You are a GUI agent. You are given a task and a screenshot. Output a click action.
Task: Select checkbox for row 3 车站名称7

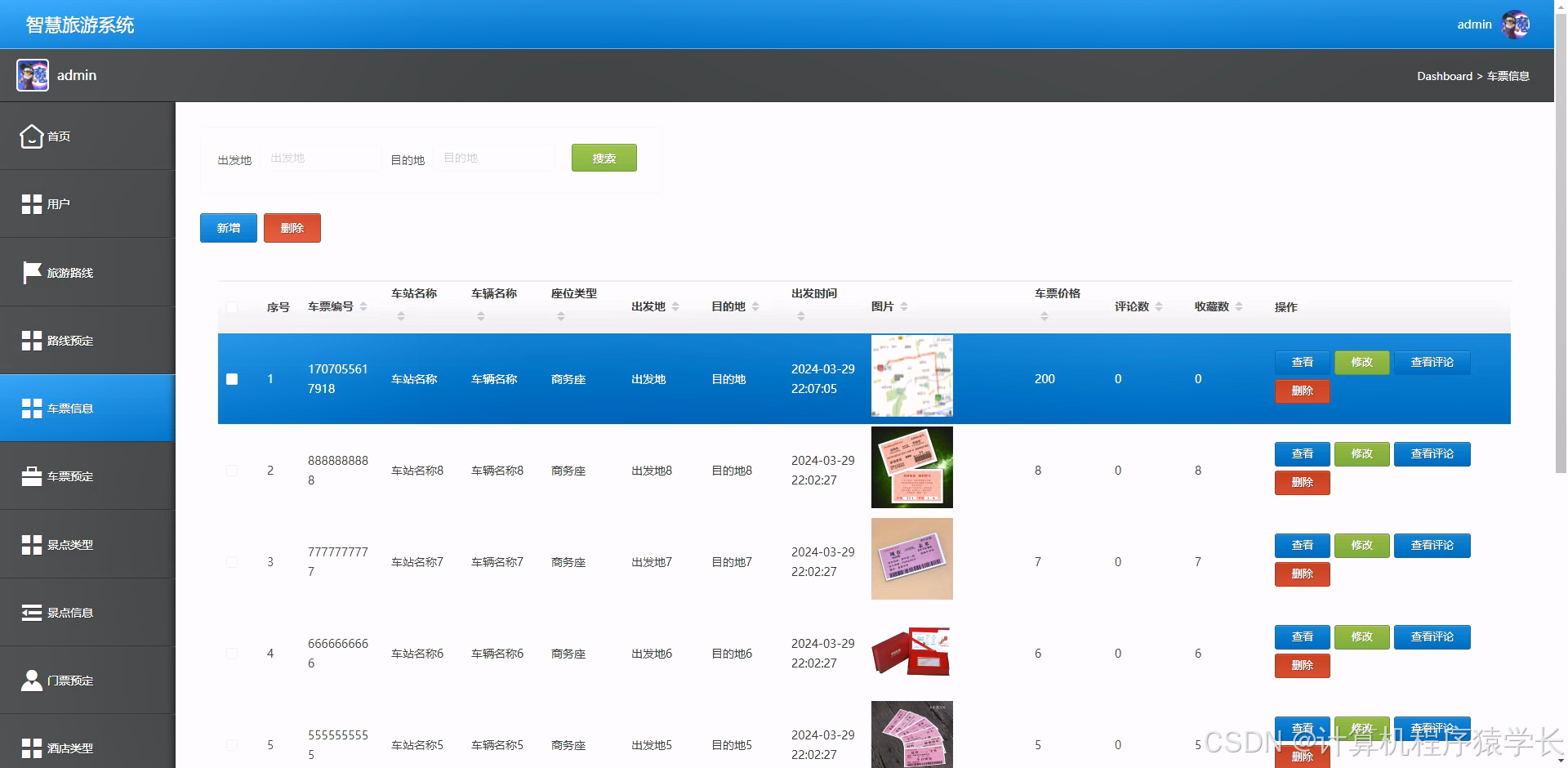(232, 562)
